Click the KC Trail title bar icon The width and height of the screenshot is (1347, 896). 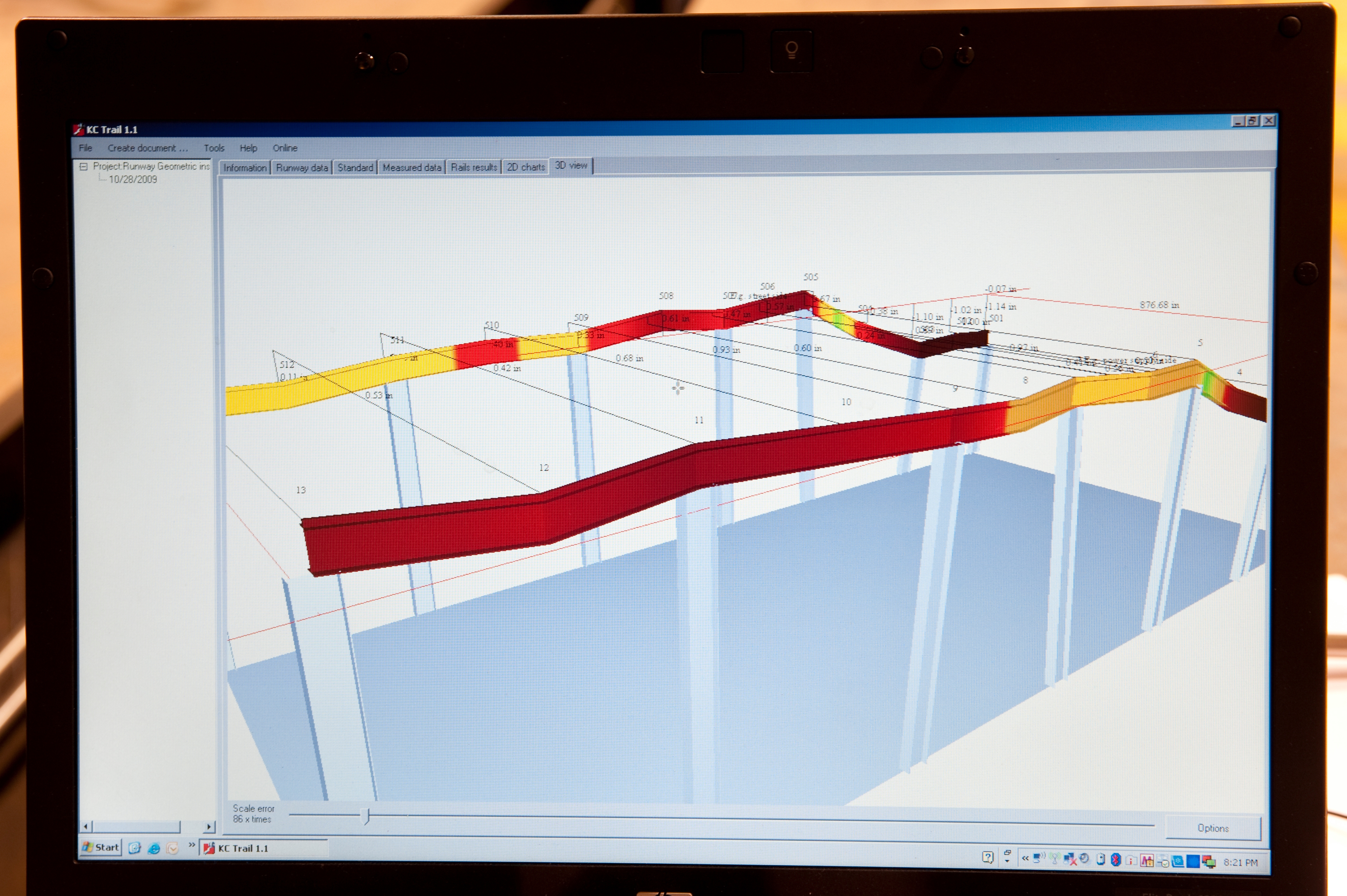(79, 130)
